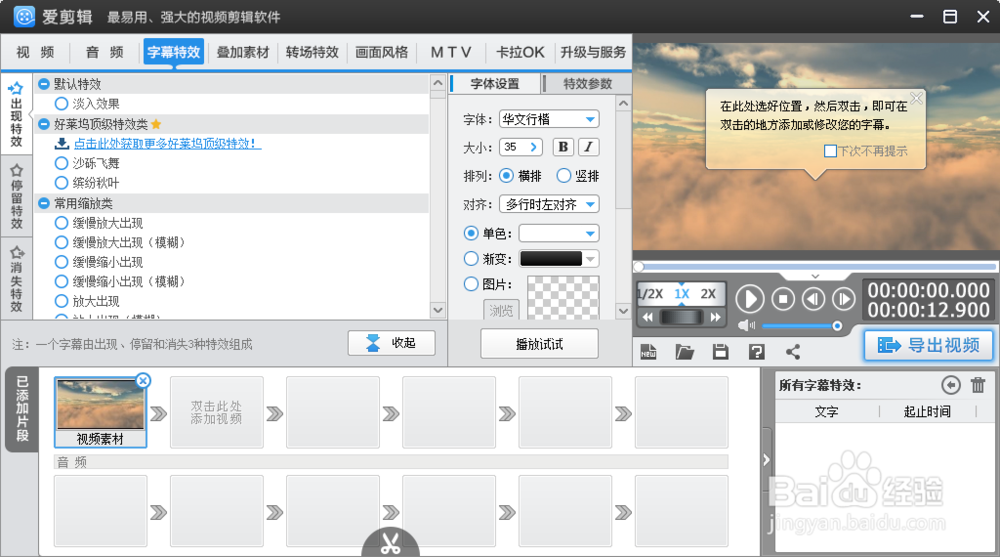Open the help question mark icon
Screen dimensions: 1000x557
coord(756,352)
